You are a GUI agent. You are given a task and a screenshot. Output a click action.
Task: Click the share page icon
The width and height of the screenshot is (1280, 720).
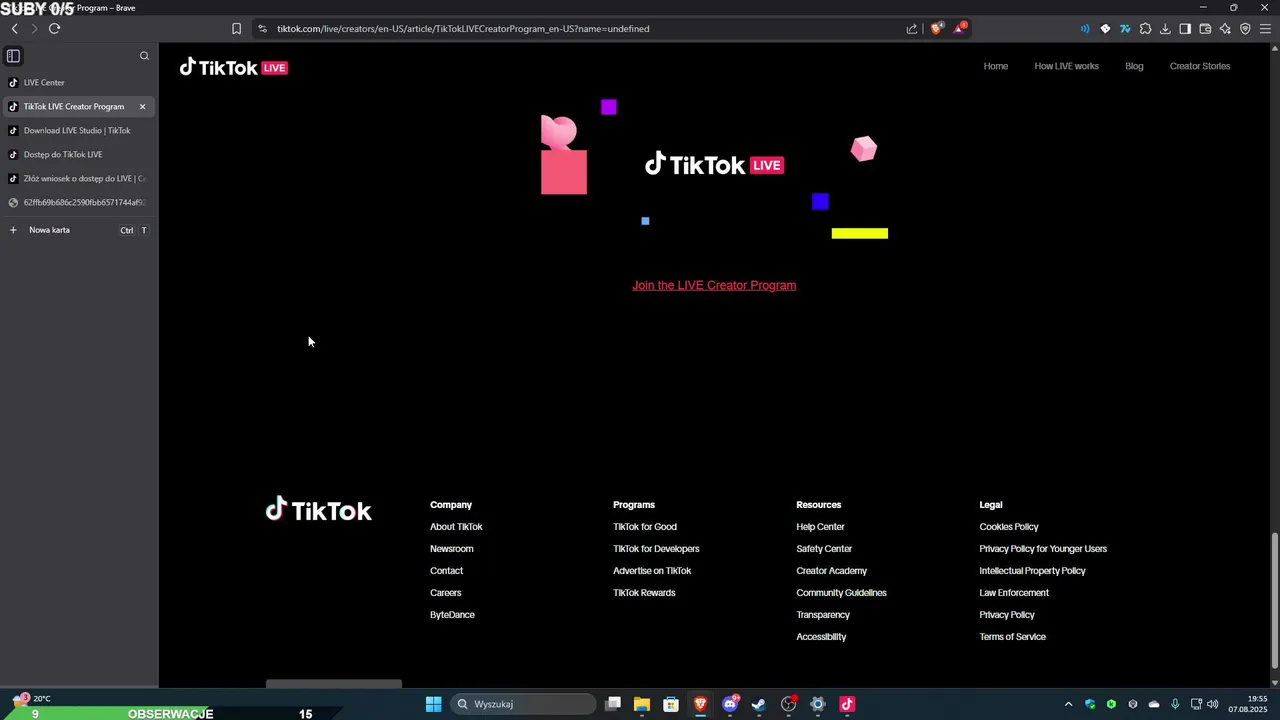[912, 29]
